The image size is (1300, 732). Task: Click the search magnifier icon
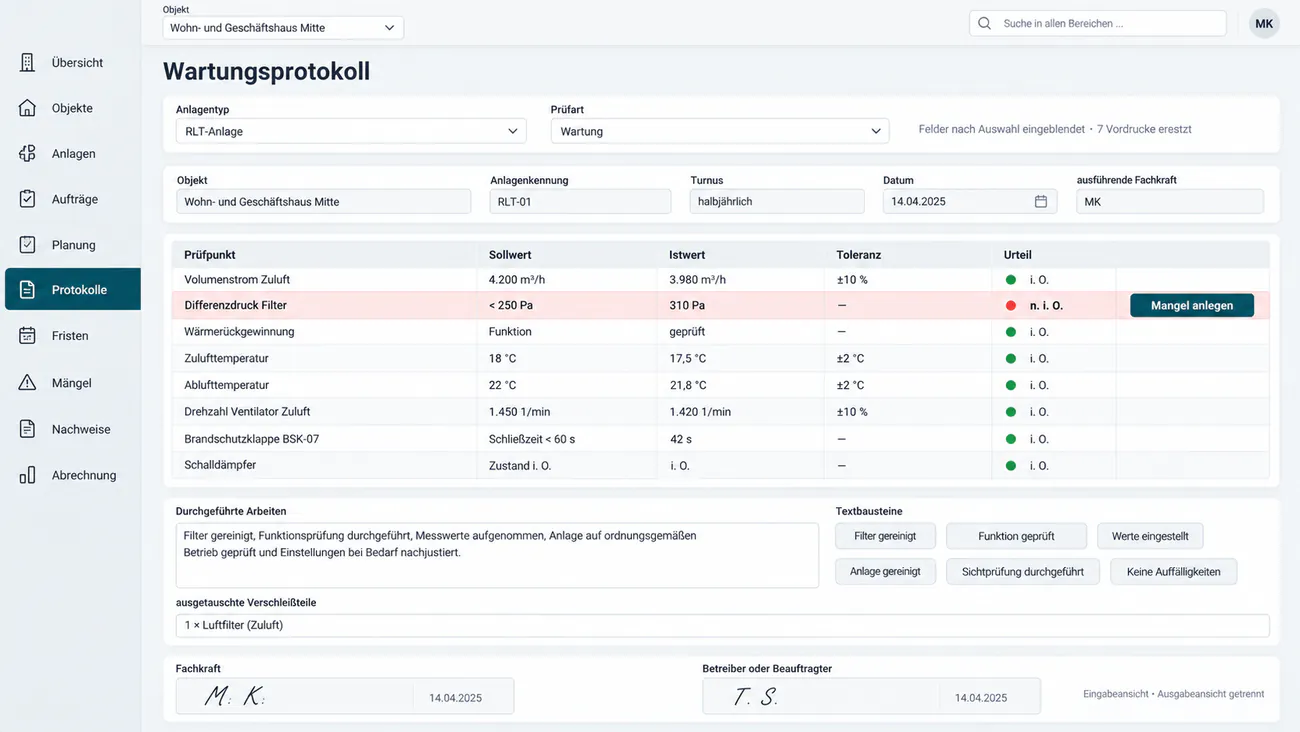[984, 23]
